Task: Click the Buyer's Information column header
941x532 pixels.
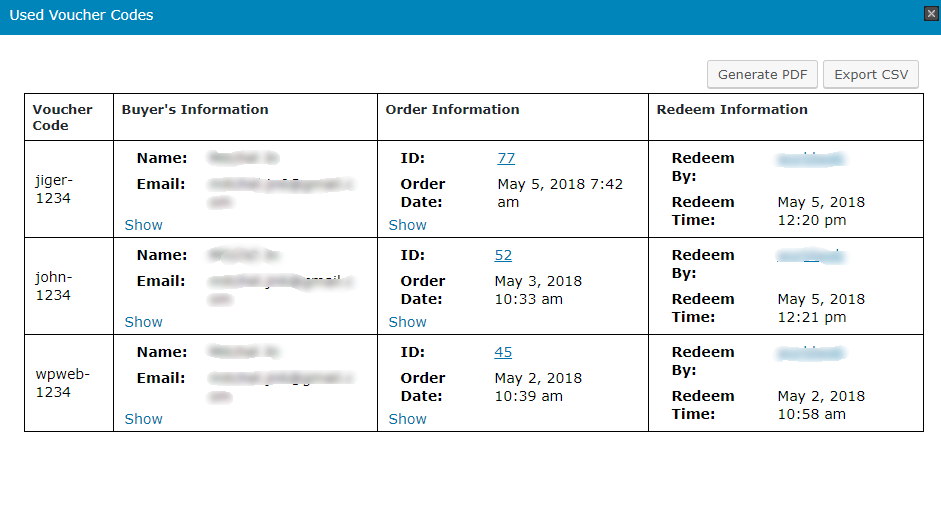Action: pos(195,110)
